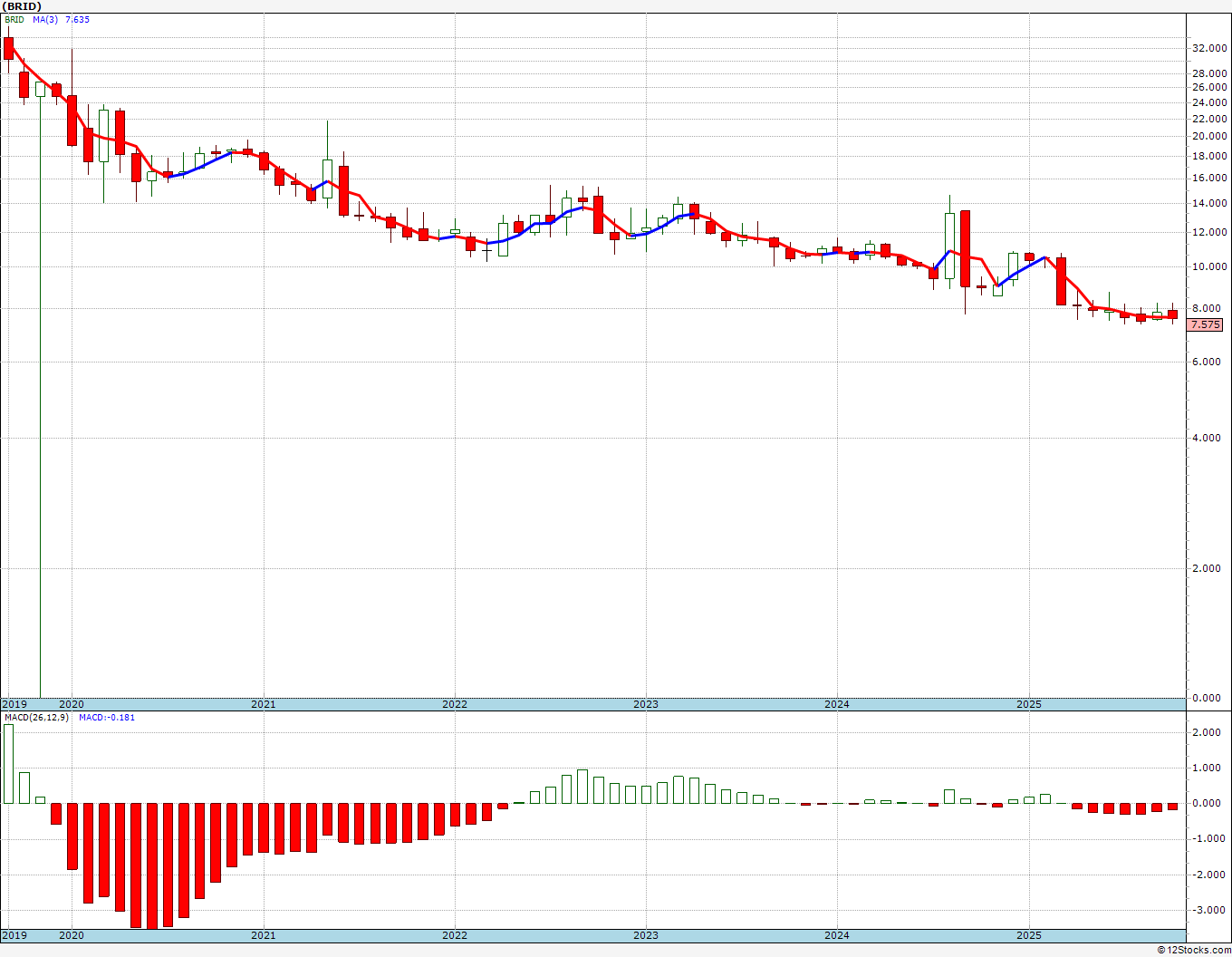Click the MACD:-0.181 value label
1232x957 pixels.
[x=107, y=718]
